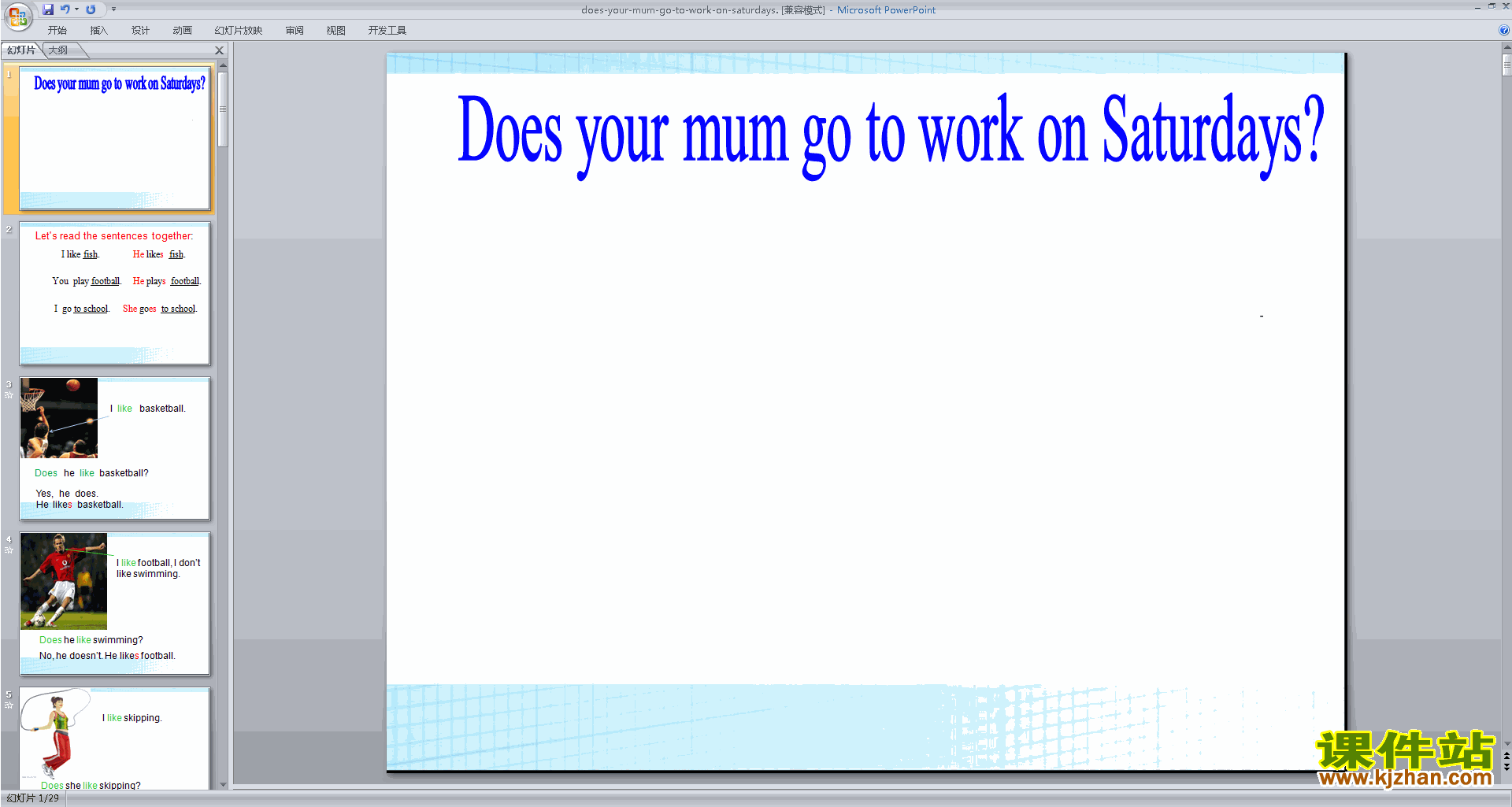1512x807 pixels.
Task: Open the 开始 (Home) ribbon tab
Action: (x=57, y=31)
